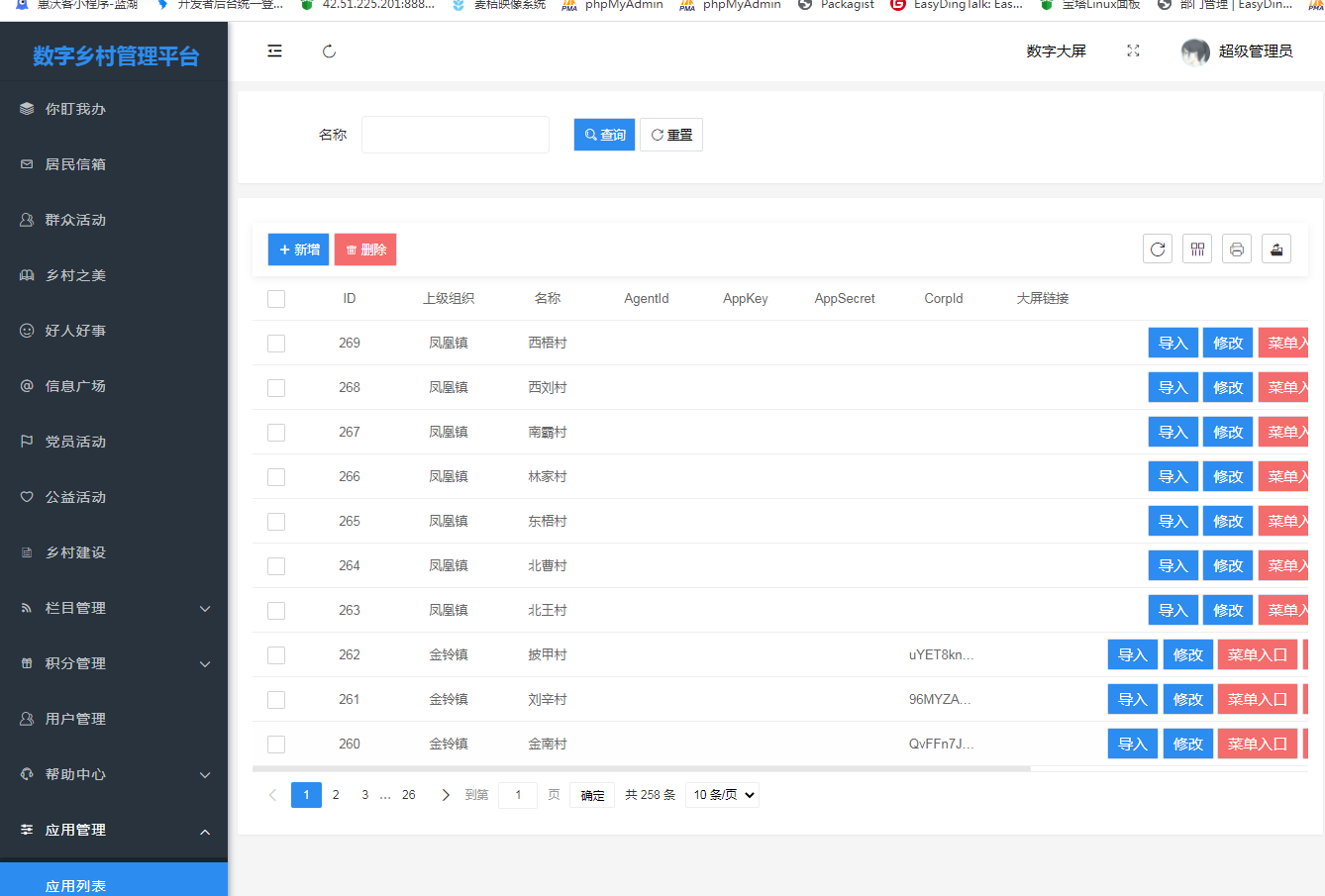Check the row for ID 269
1325x896 pixels.
276,344
